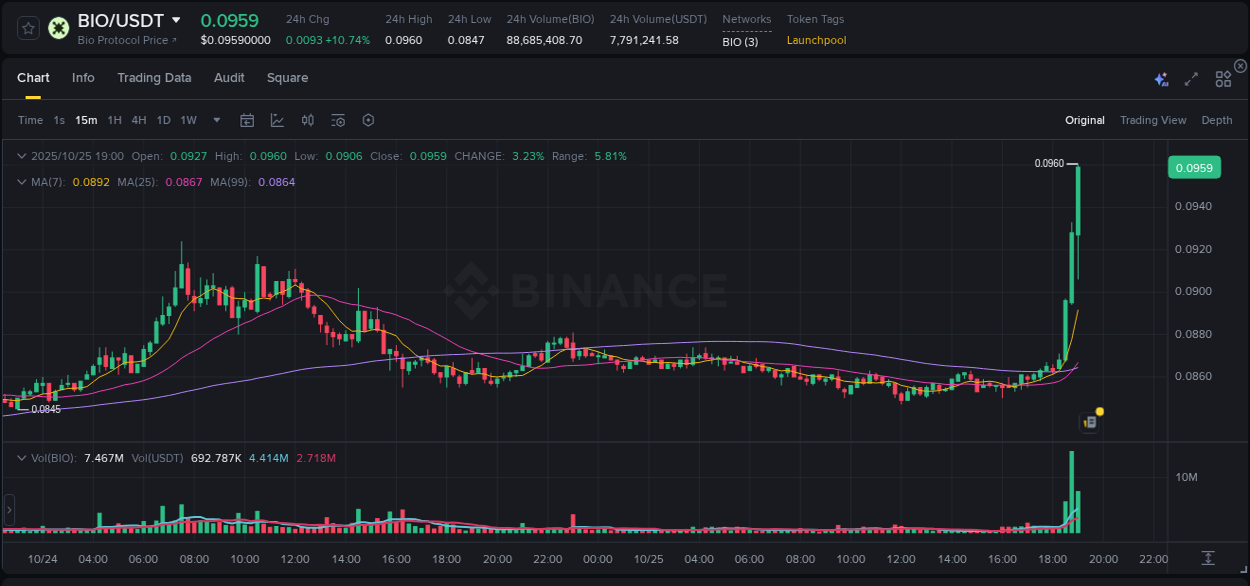Collapse the OHLC price legend chevron
The height and width of the screenshot is (586, 1250).
[x=22, y=156]
